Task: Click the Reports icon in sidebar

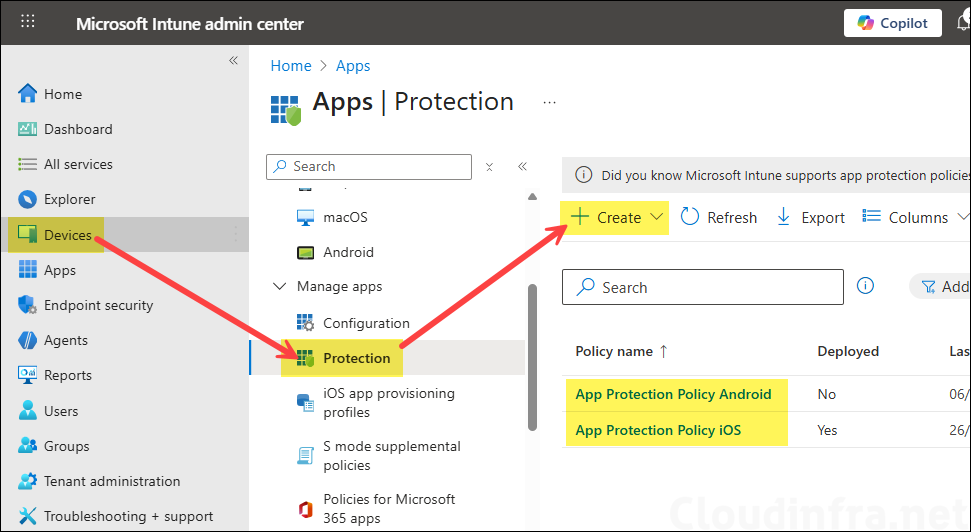Action: point(27,375)
